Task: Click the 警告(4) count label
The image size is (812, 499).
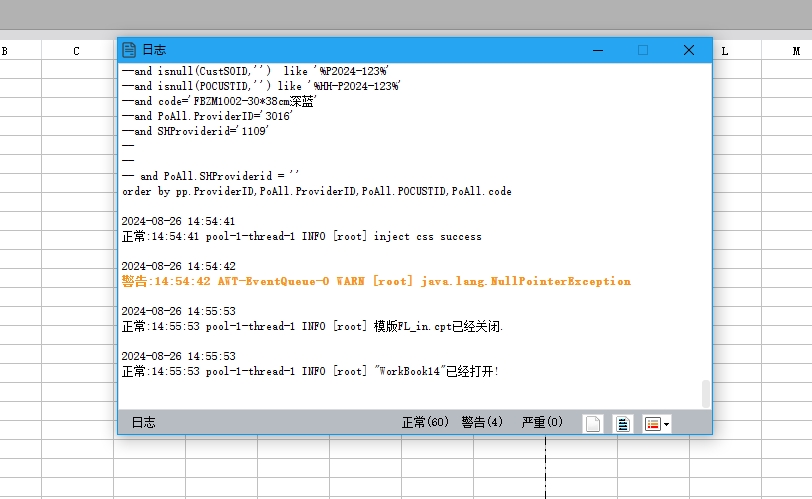Action: tap(482, 422)
